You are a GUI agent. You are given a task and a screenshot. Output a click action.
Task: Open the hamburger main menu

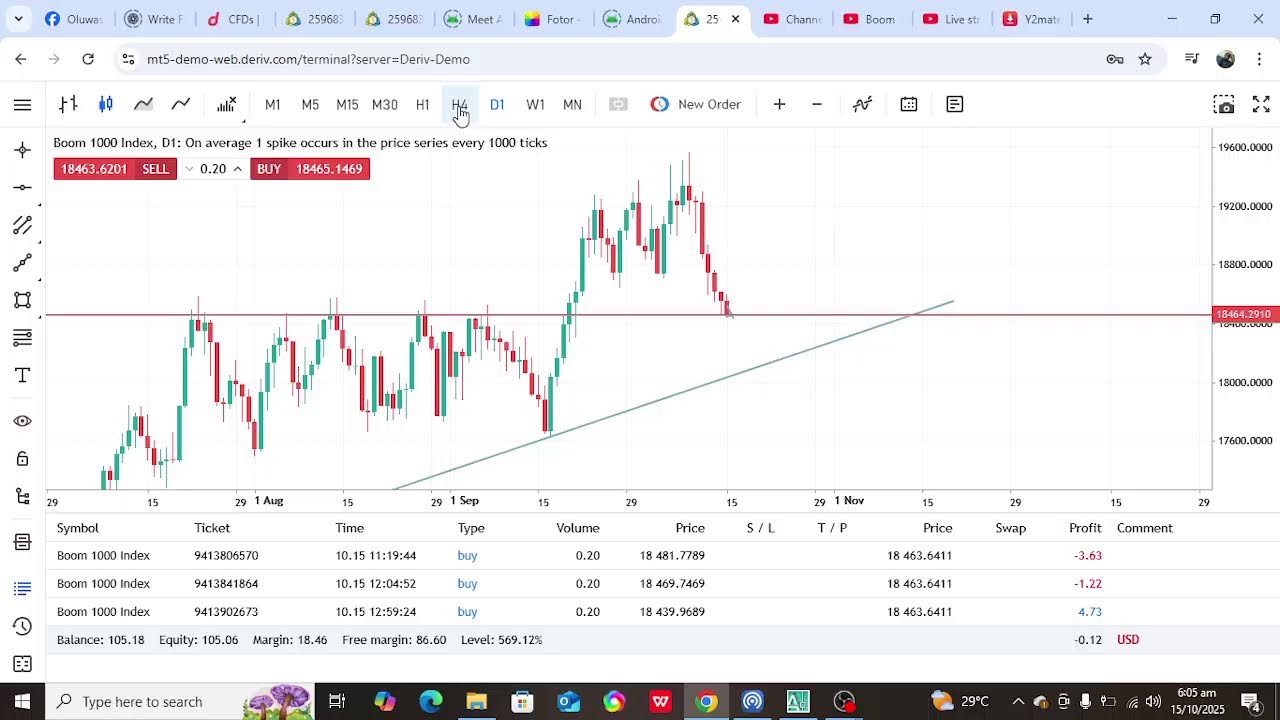click(x=22, y=104)
